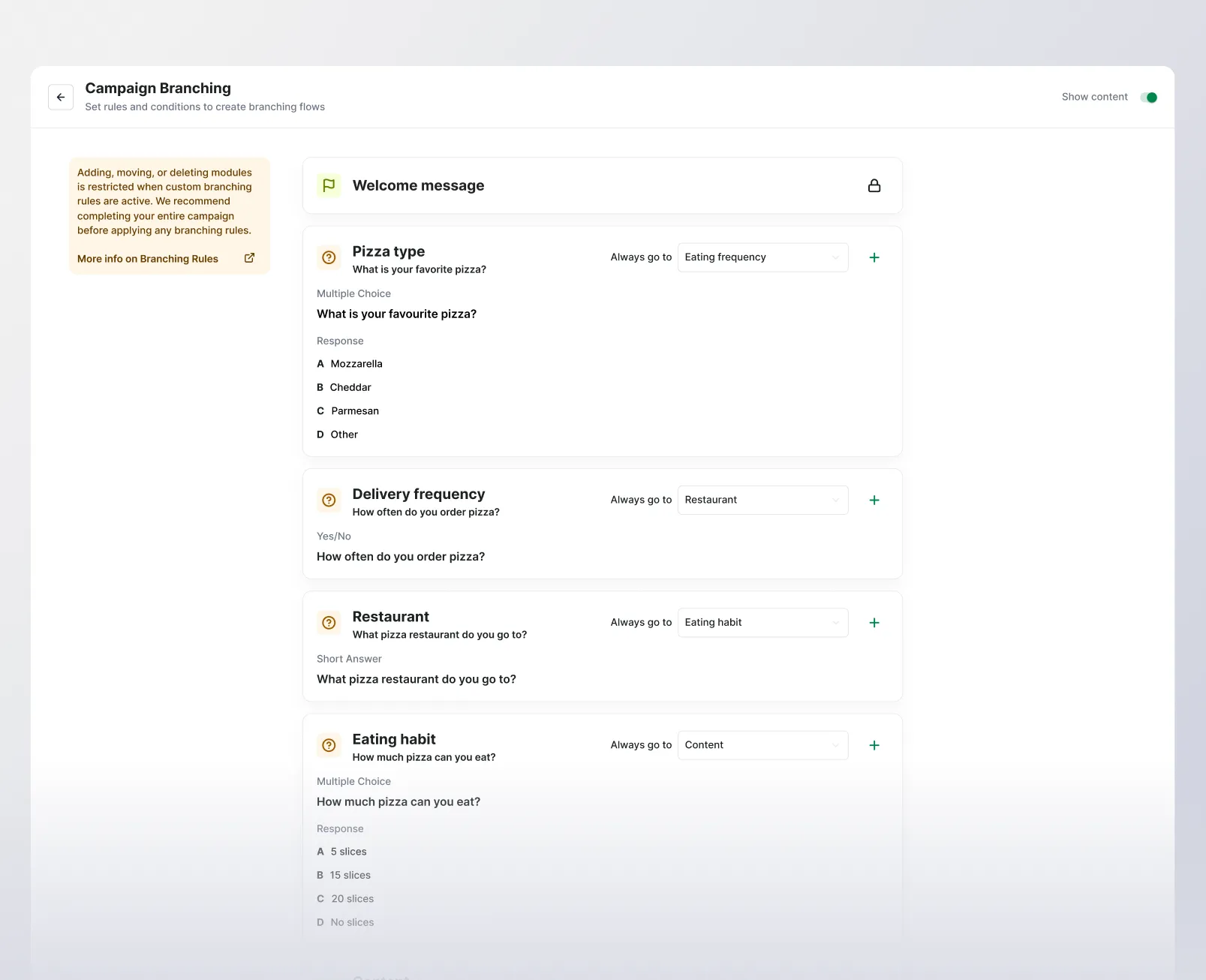
Task: Click the Restaurant module heading
Action: [x=391, y=617]
